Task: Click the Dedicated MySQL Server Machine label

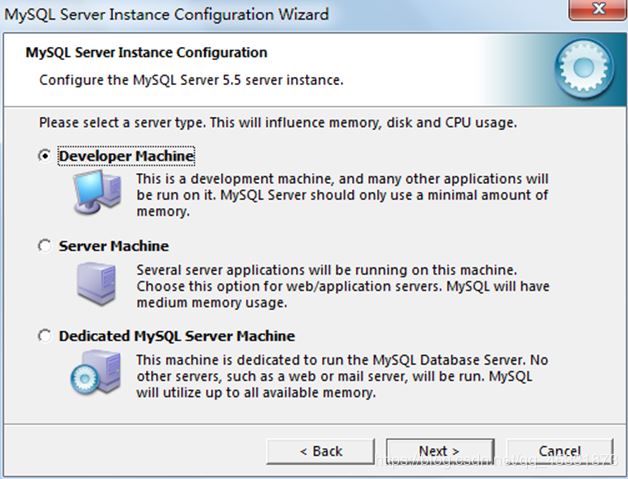Action: (177, 336)
